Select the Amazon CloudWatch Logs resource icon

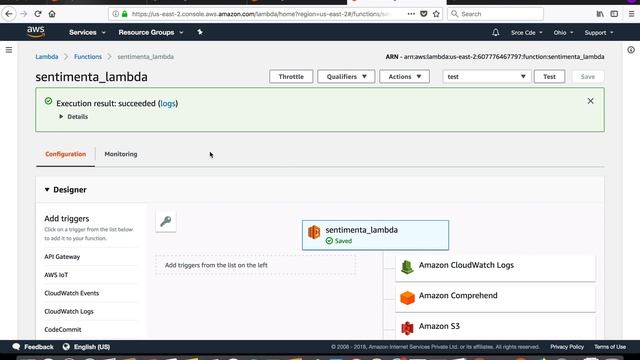click(x=407, y=267)
